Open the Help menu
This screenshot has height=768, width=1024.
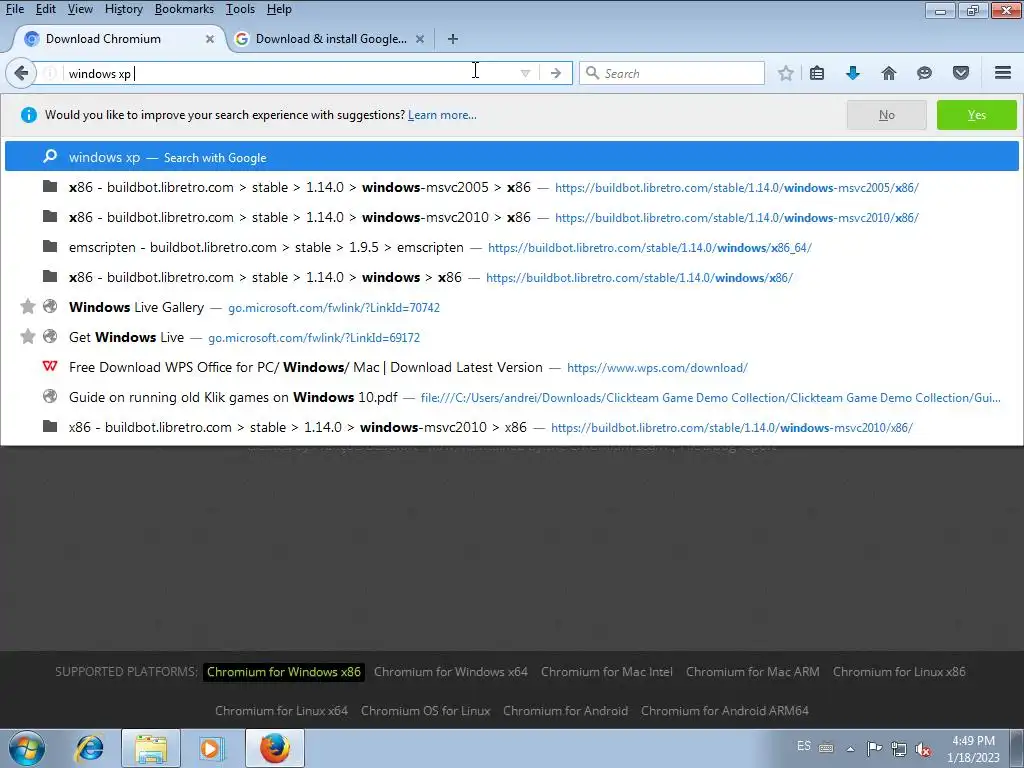click(x=279, y=9)
